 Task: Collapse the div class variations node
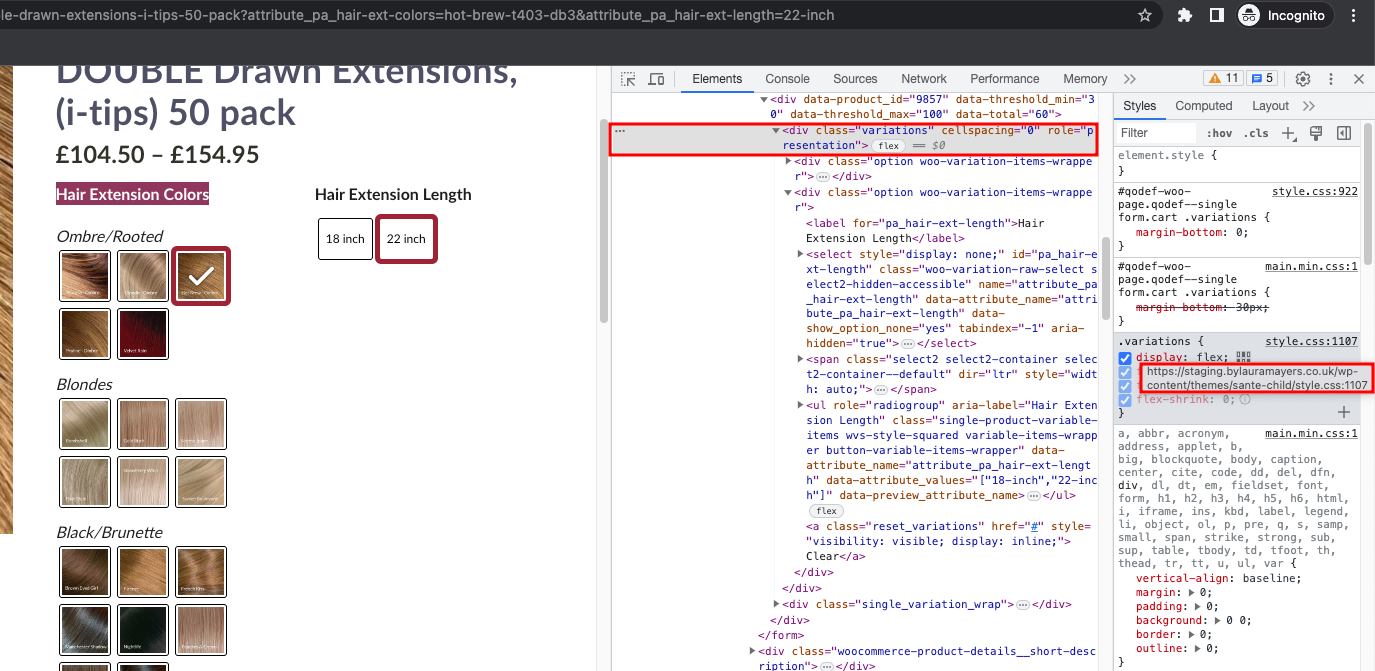pyautogui.click(x=776, y=131)
